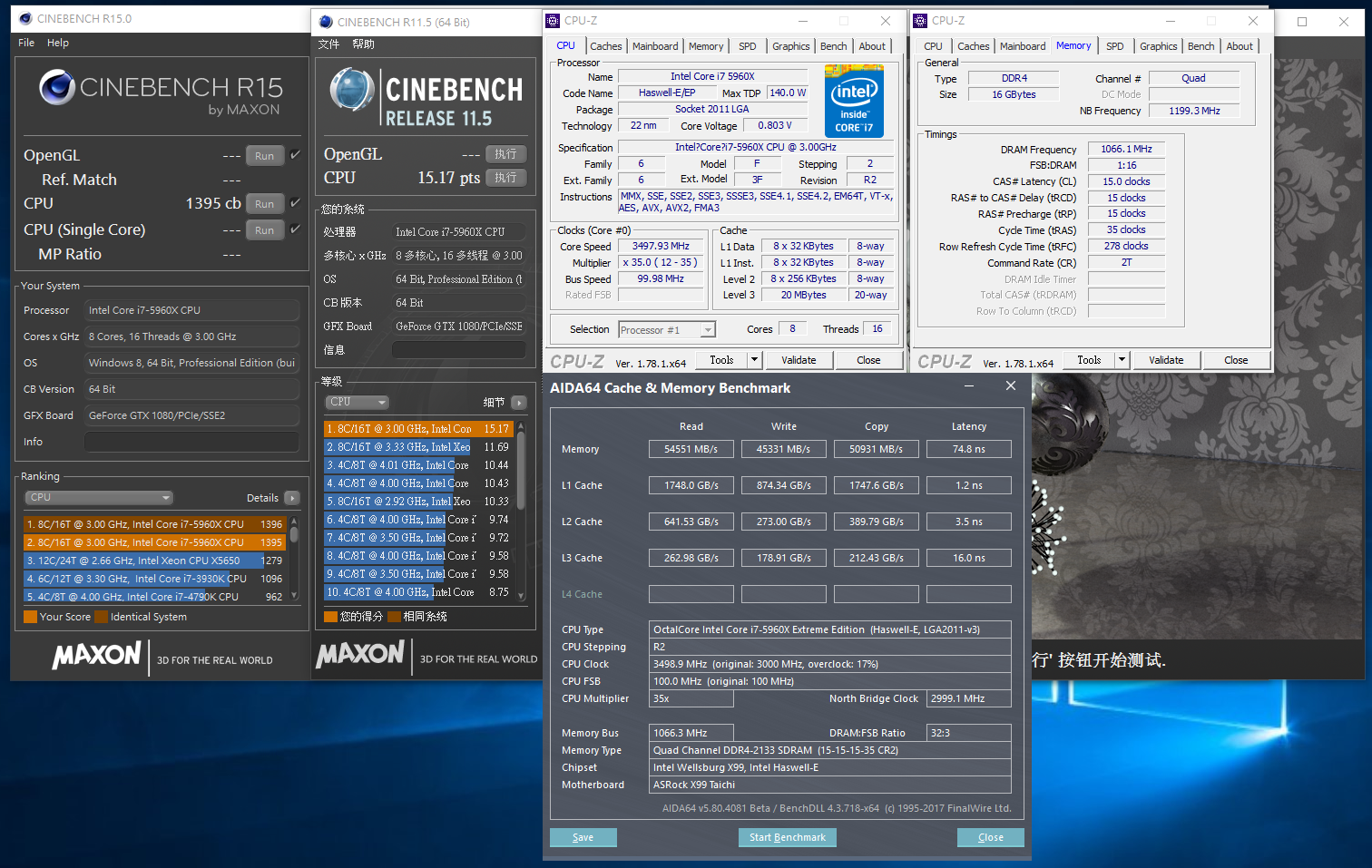Switch to Caches tab in first CPU-Z window
The image size is (1372, 868).
(606, 46)
